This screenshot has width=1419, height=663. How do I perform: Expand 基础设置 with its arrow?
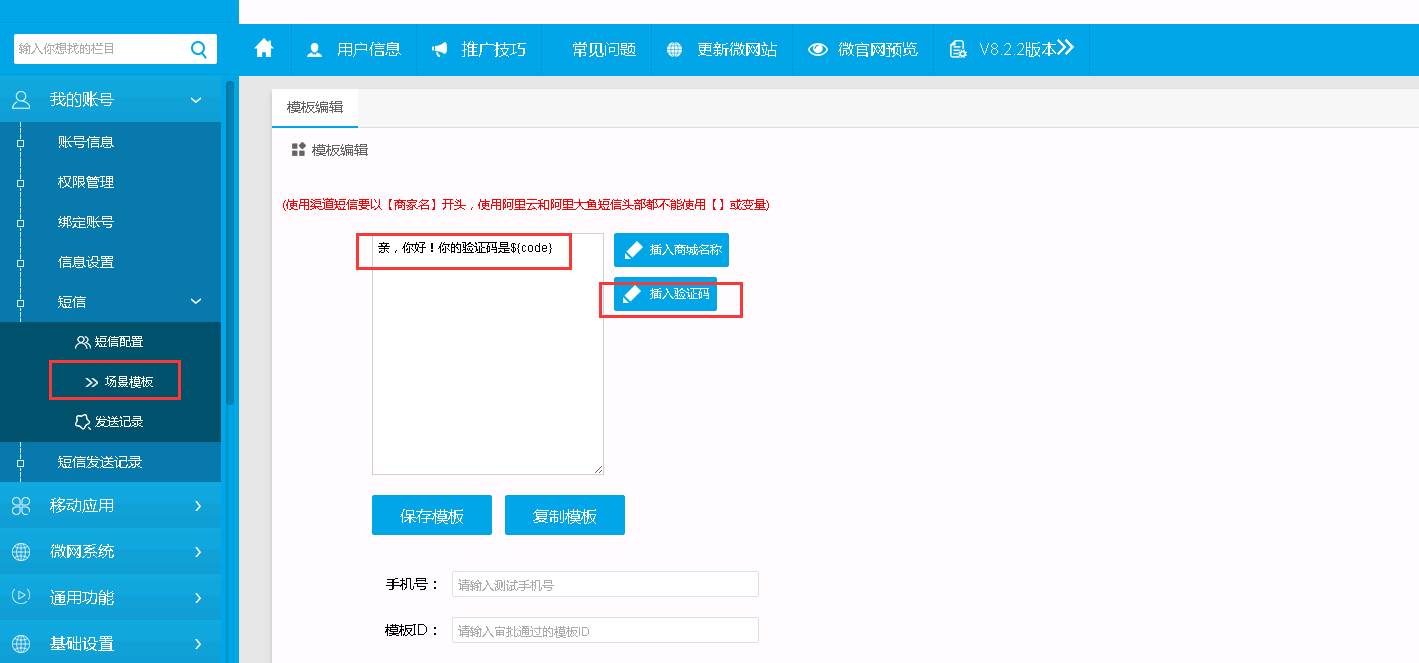coord(198,643)
